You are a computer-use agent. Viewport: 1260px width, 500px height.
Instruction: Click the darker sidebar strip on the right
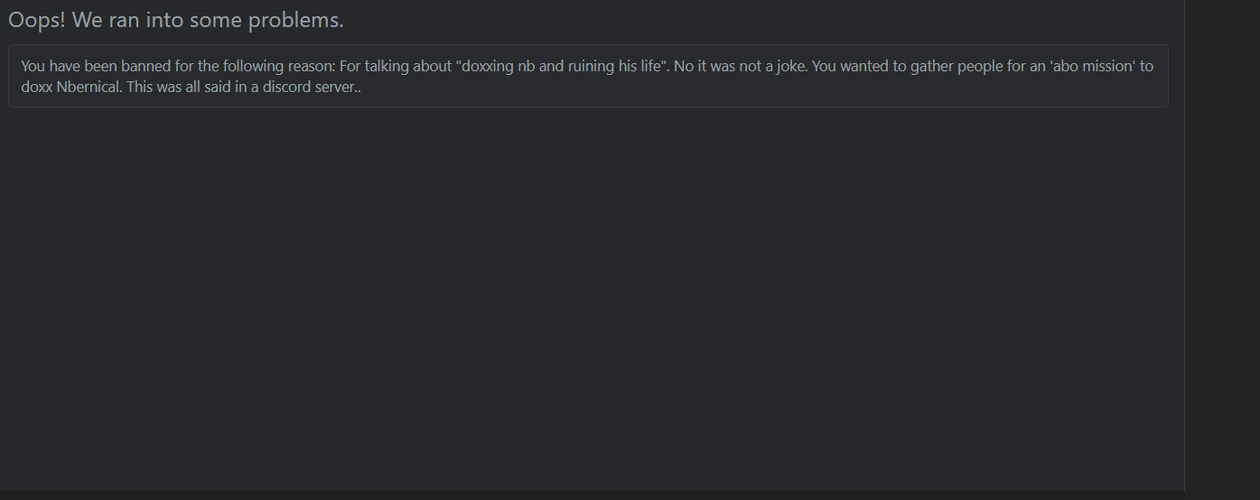point(1222,250)
